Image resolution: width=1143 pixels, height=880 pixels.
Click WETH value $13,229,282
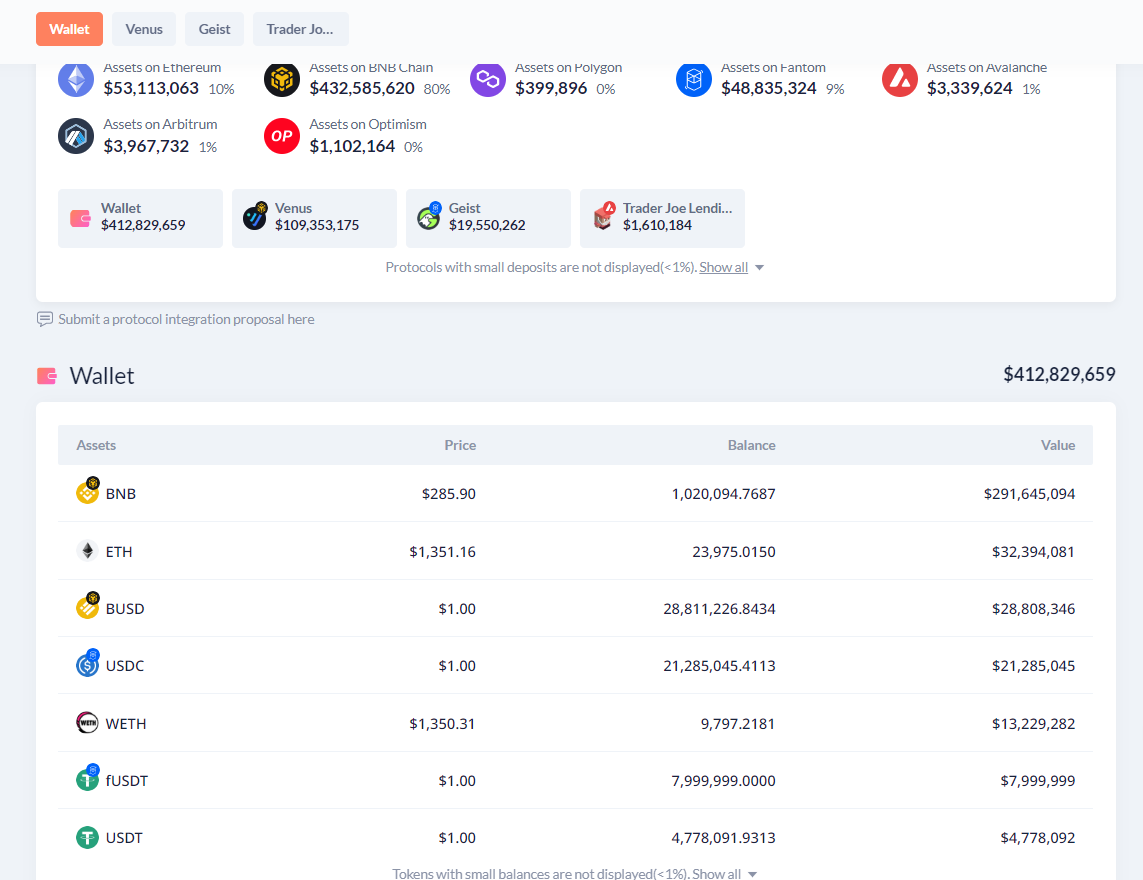click(x=1034, y=724)
